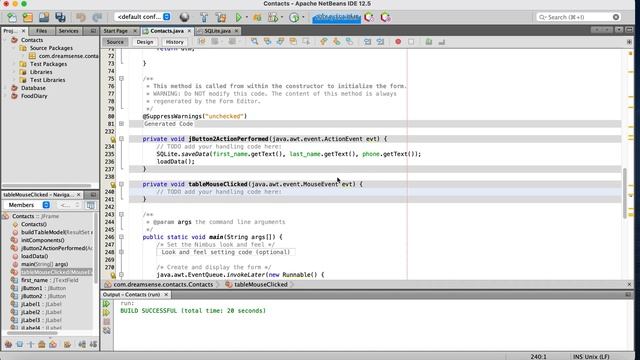Open the Start Page tab
This screenshot has height=360, width=640.
[x=116, y=31]
